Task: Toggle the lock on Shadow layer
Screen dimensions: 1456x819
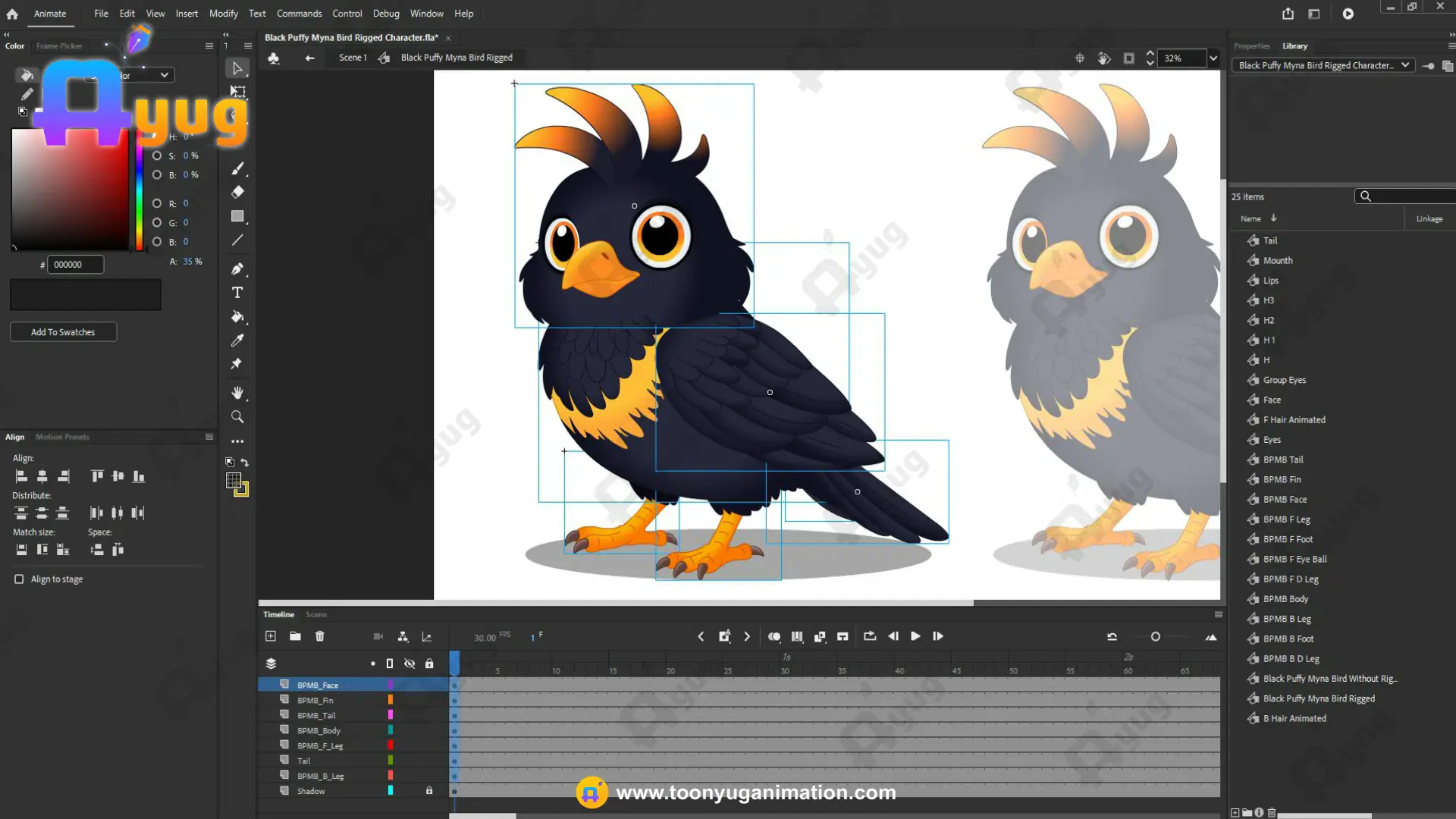Action: tap(429, 791)
